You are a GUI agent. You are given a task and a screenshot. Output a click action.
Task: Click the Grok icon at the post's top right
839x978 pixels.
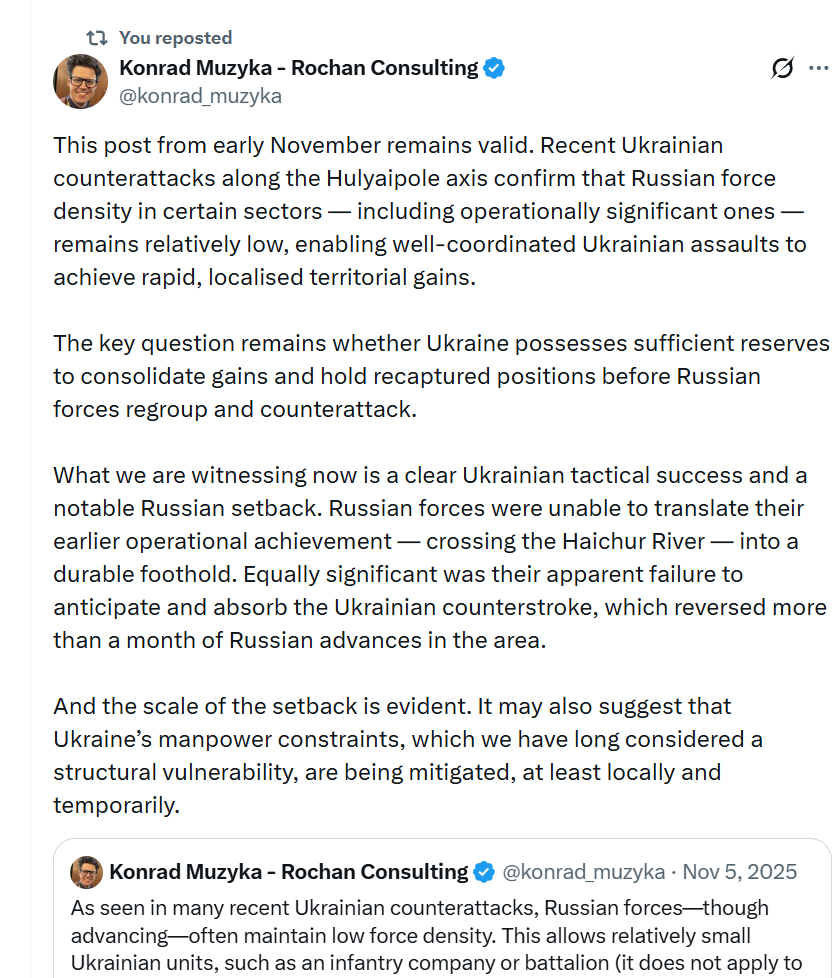(x=782, y=68)
